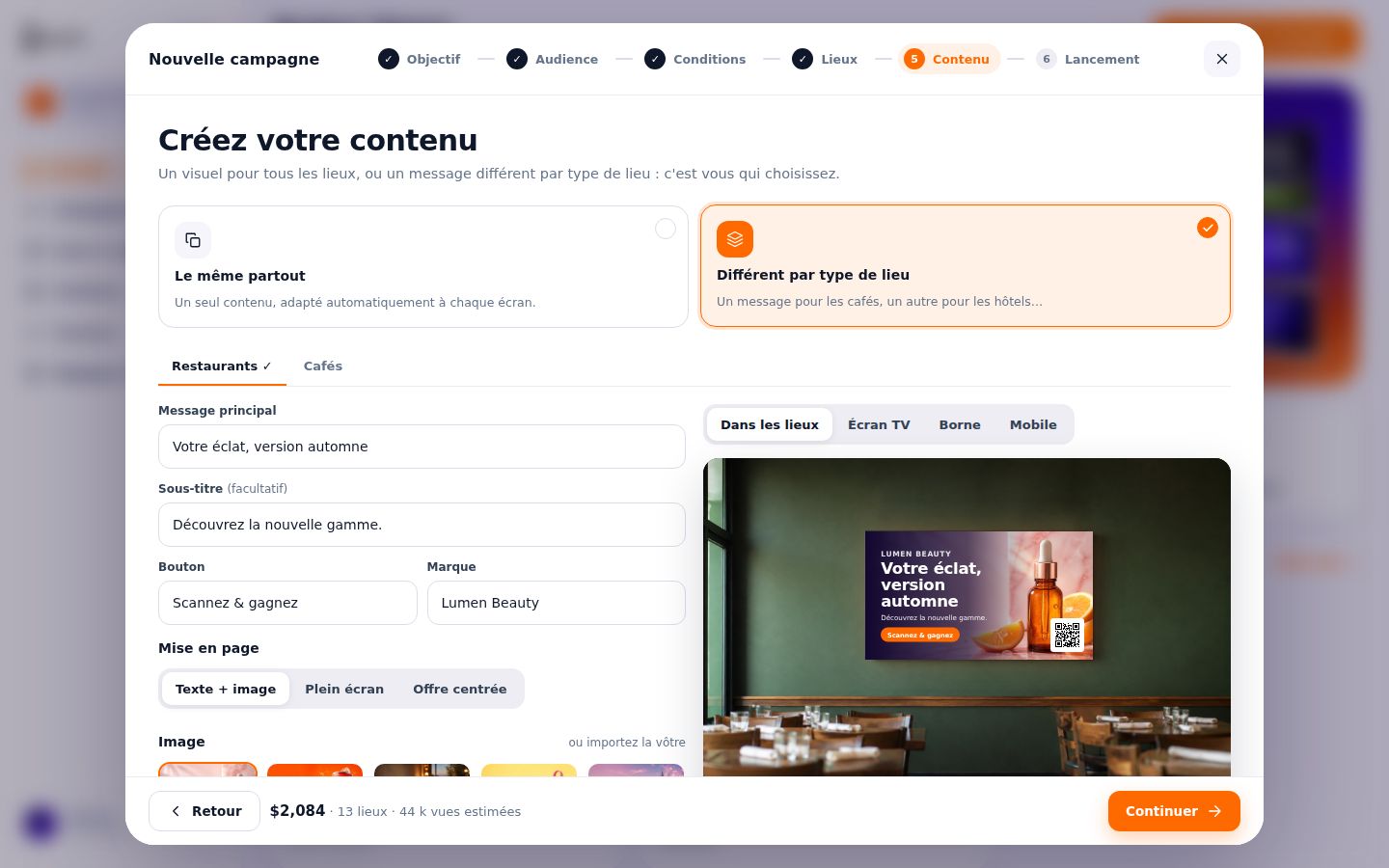1389x868 pixels.
Task: Click the Lieux step checkmark icon
Action: [x=803, y=59]
